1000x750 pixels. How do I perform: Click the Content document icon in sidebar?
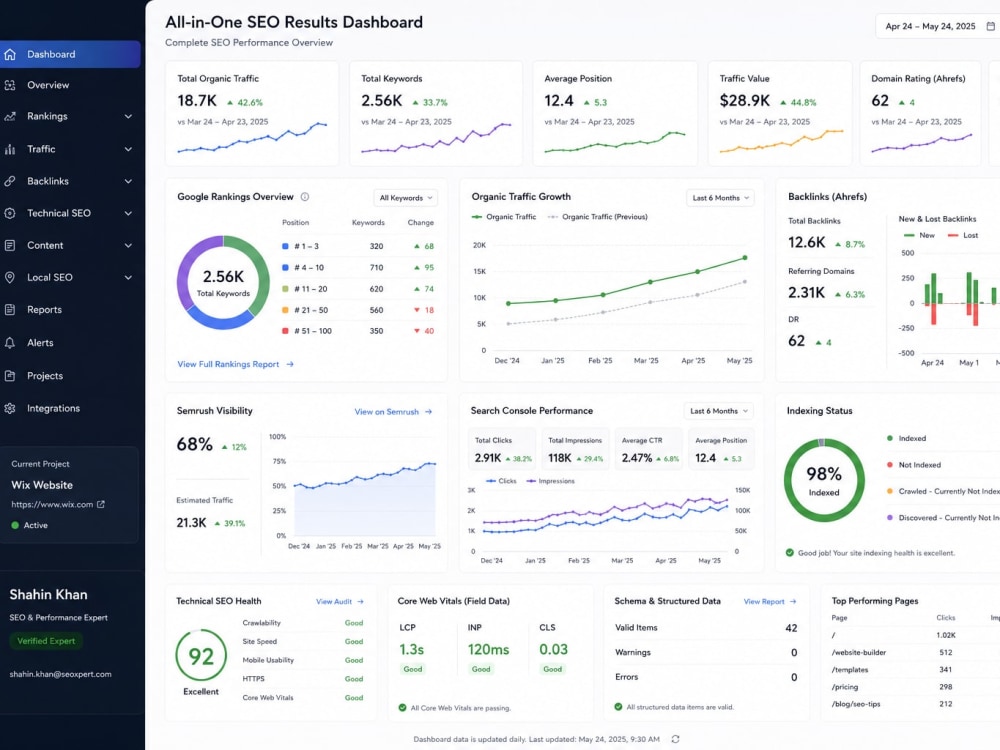click(x=10, y=245)
